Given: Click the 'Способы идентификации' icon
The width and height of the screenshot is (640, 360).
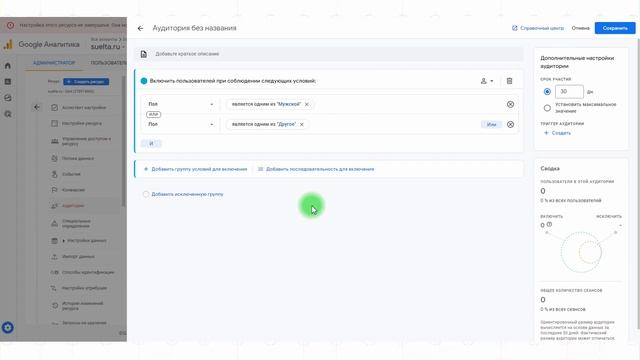Looking at the screenshot, I should (54, 272).
